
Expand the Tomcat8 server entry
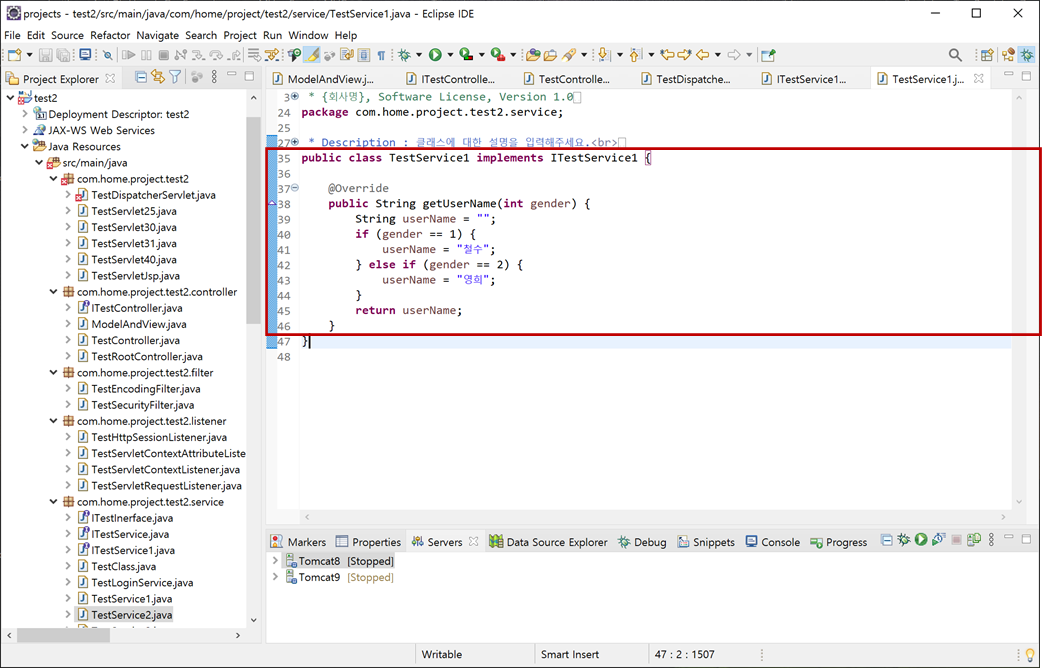(x=275, y=561)
